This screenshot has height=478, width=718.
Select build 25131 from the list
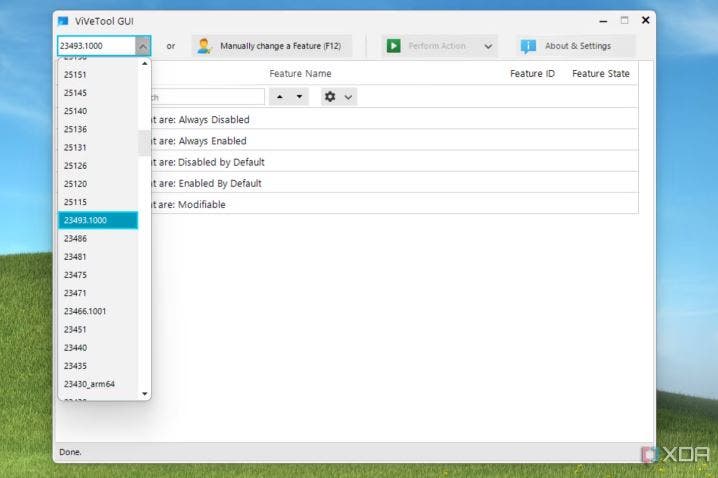pyautogui.click(x=98, y=147)
